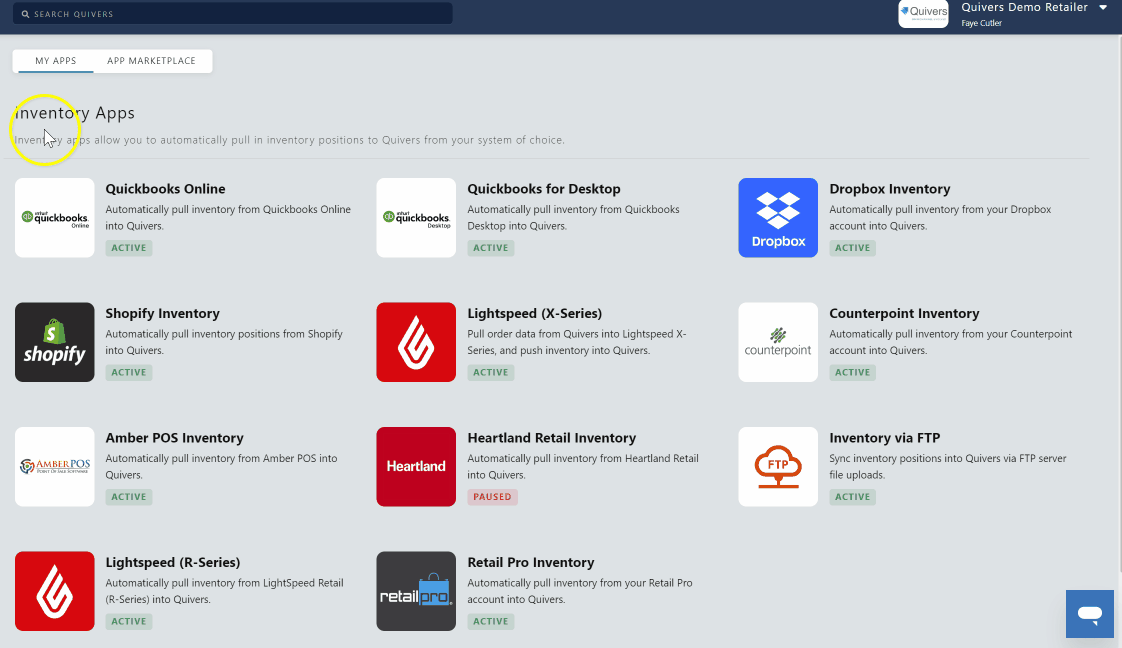Open the Dropbox Inventory title link
This screenshot has width=1122, height=648.
pos(889,189)
